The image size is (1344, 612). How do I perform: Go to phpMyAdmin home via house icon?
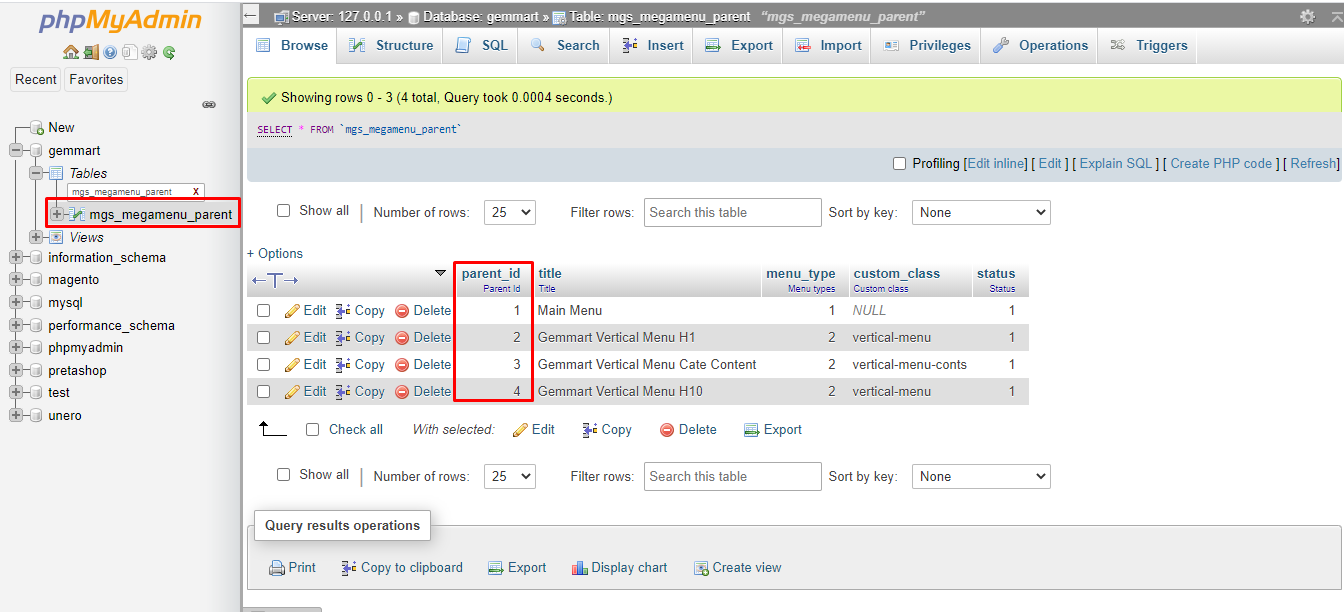[x=70, y=52]
